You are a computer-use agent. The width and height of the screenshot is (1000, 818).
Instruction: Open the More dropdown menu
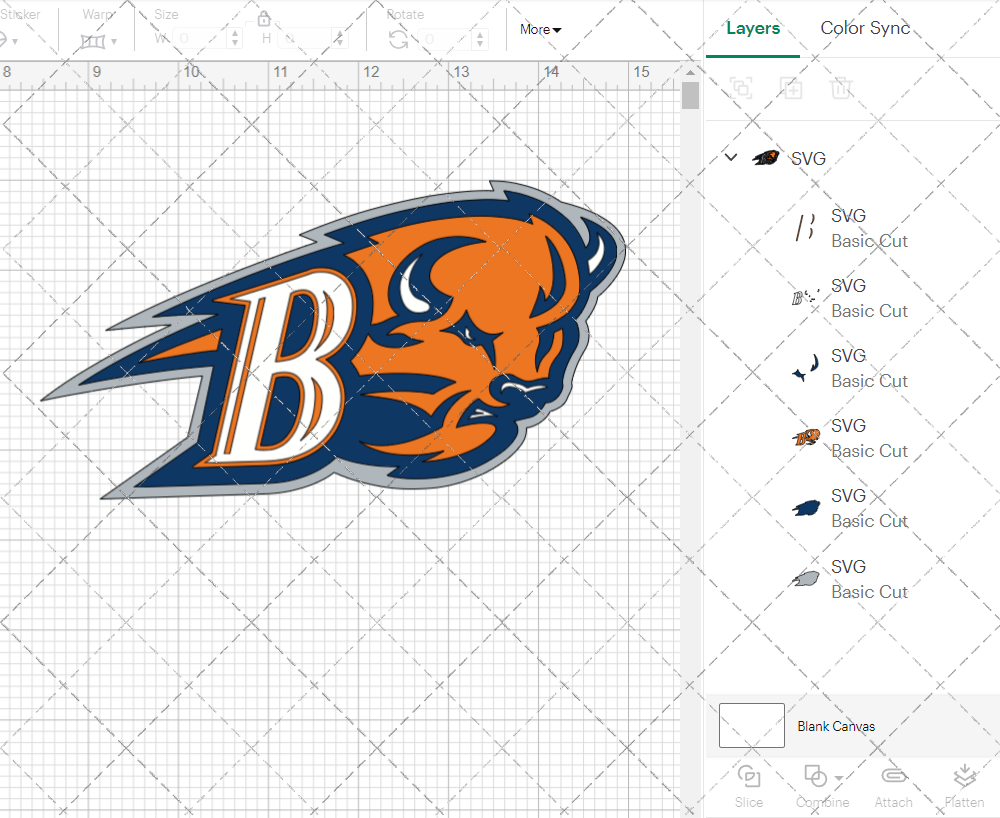click(539, 30)
